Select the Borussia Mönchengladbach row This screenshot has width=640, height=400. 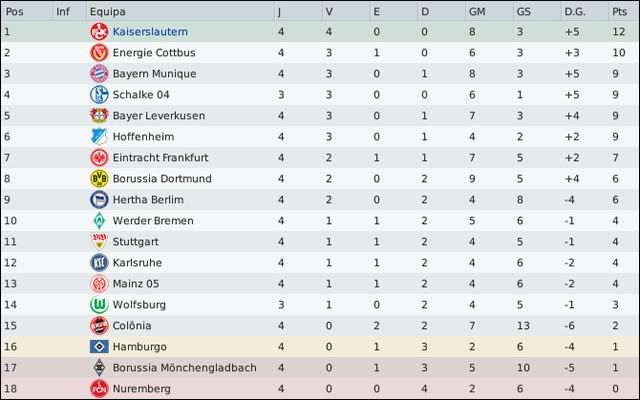click(x=320, y=368)
